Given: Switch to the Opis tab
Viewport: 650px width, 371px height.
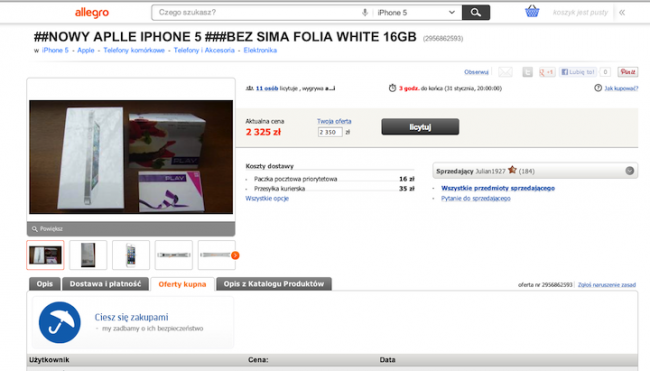Looking at the screenshot, I should [45, 284].
